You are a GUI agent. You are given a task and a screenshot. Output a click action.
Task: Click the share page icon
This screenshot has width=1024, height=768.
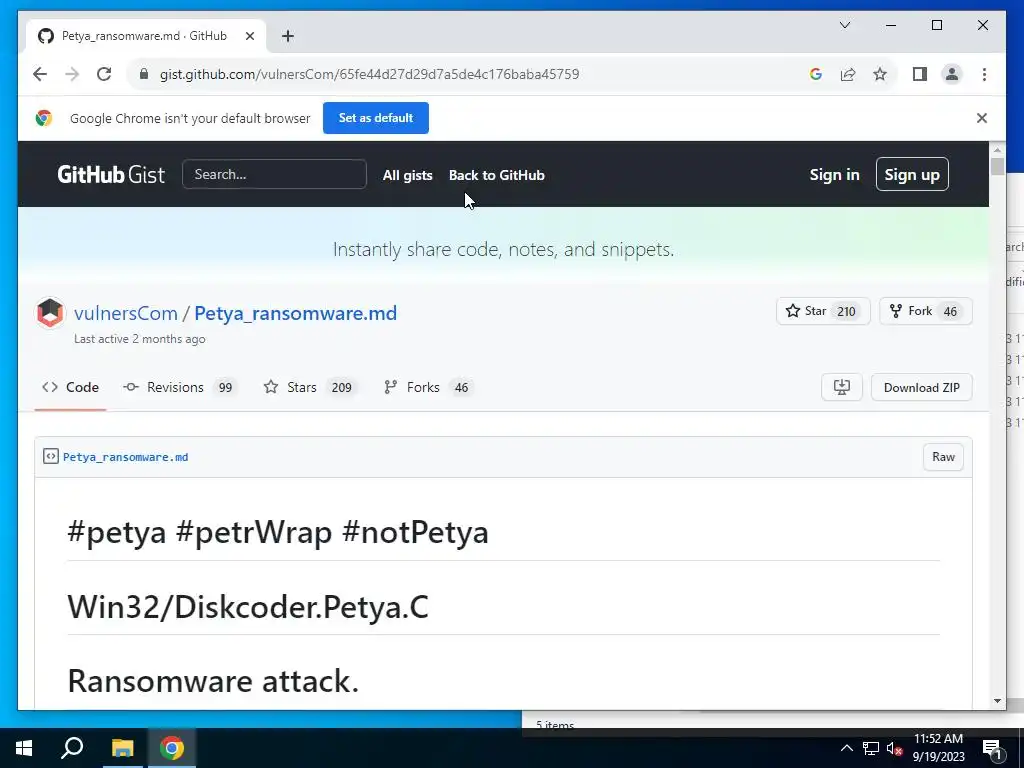pos(848,74)
